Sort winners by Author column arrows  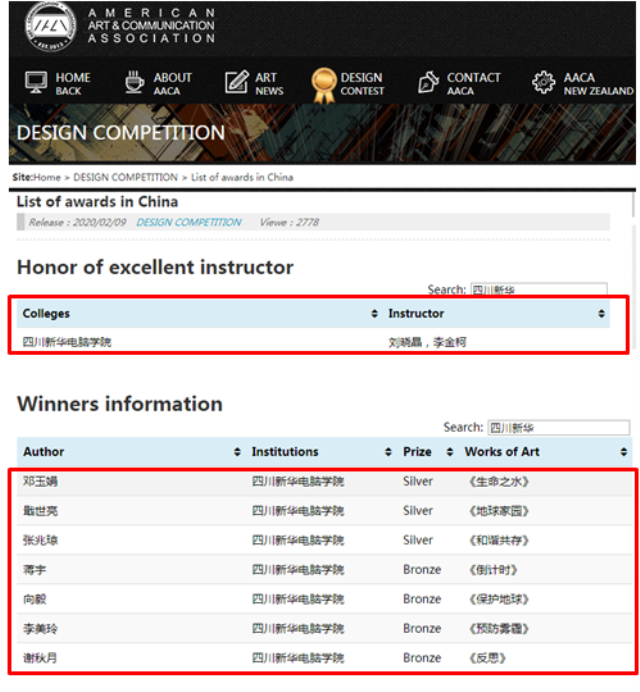point(237,452)
